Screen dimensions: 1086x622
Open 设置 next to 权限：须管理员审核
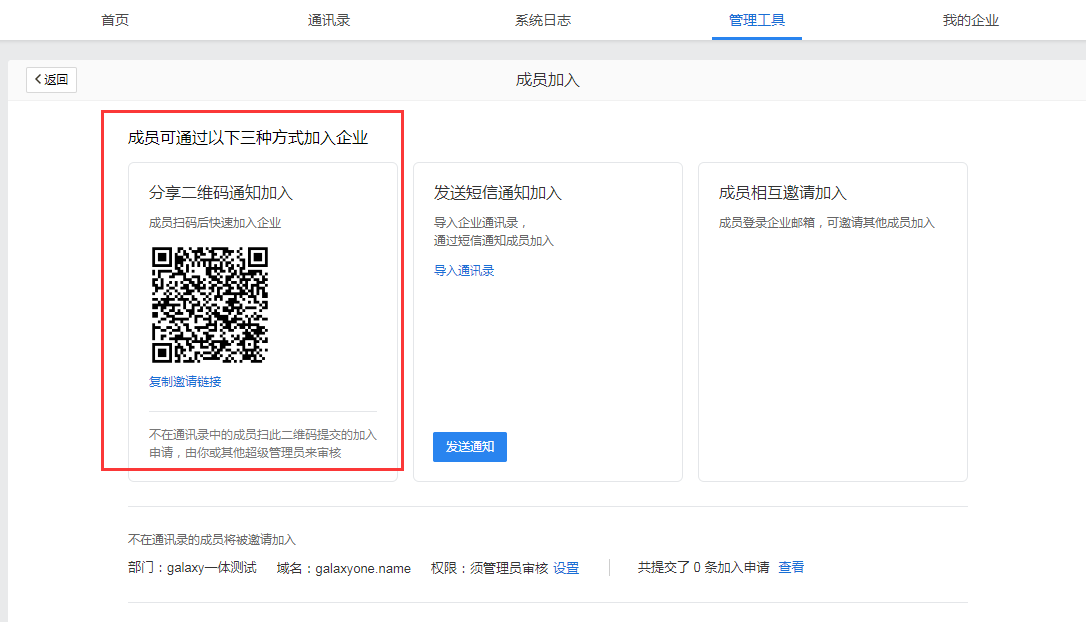566,567
